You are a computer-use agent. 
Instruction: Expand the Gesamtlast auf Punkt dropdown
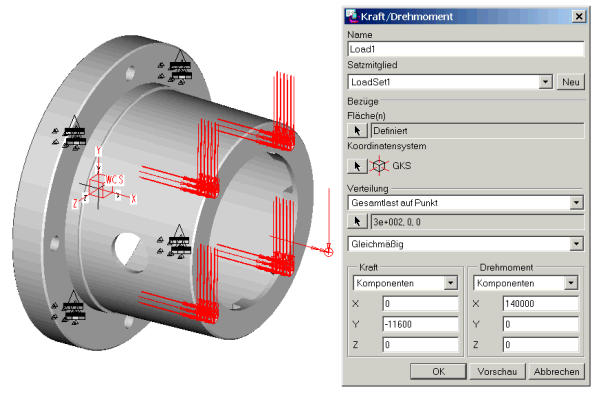coord(576,203)
